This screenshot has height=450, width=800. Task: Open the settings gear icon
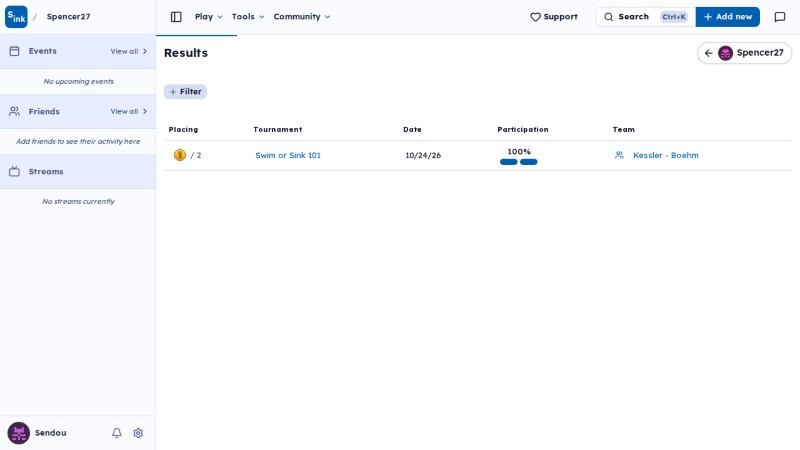[x=138, y=433]
